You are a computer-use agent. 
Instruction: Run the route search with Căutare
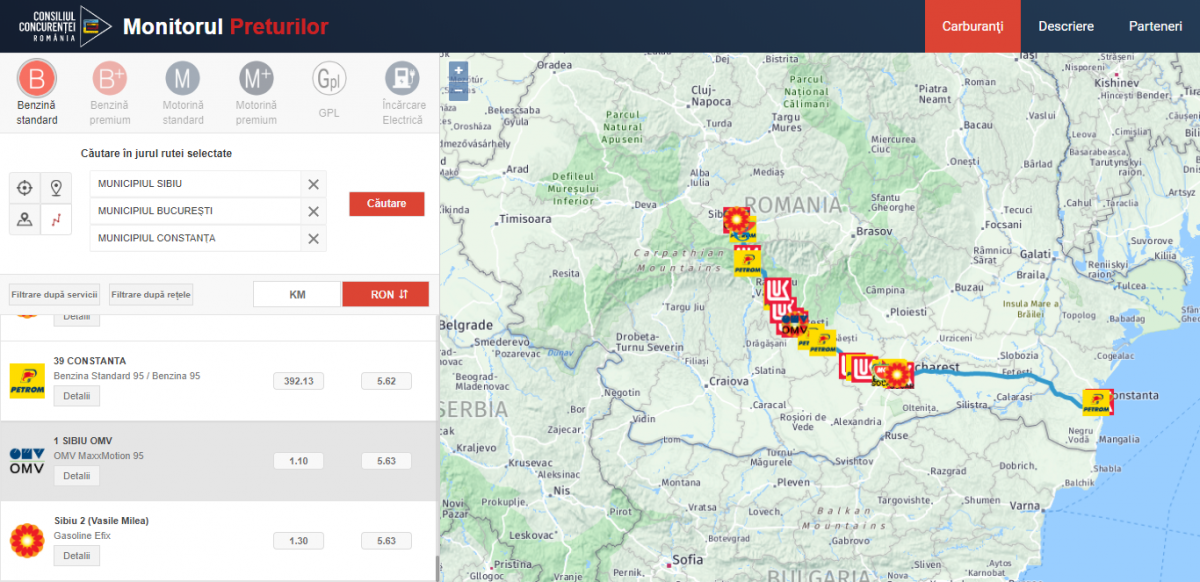tap(386, 203)
